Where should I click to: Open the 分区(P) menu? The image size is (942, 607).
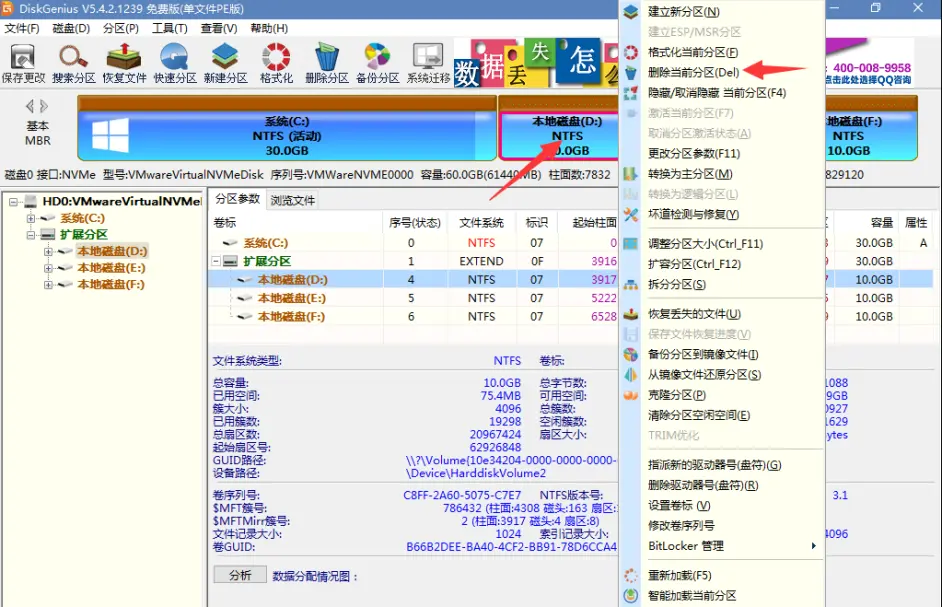121,28
